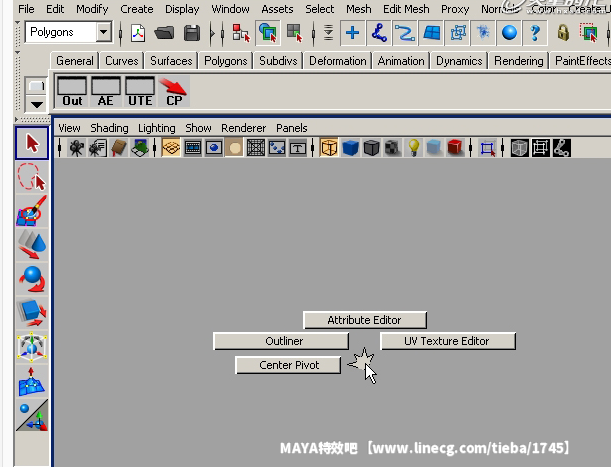Open the viewport Renderer menu

tap(244, 128)
